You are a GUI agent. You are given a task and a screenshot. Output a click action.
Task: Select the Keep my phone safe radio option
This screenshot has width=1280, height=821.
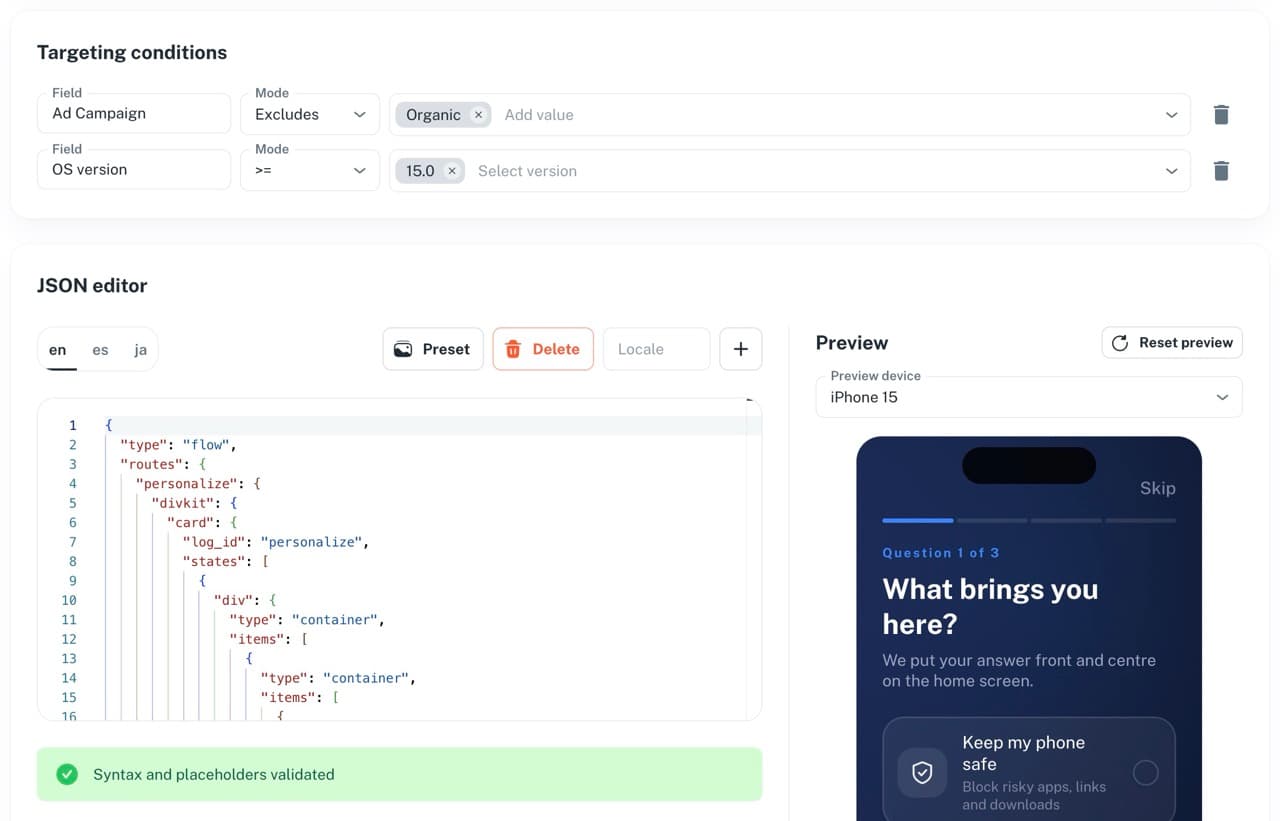(1146, 773)
